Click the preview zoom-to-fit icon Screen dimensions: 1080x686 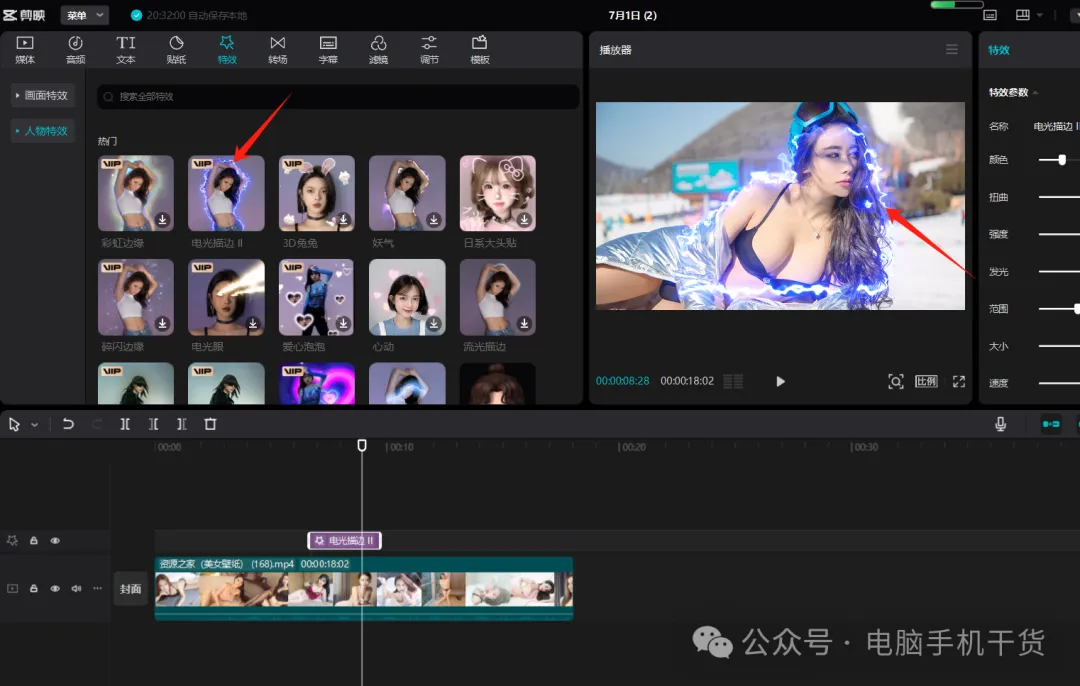pyautogui.click(x=895, y=382)
